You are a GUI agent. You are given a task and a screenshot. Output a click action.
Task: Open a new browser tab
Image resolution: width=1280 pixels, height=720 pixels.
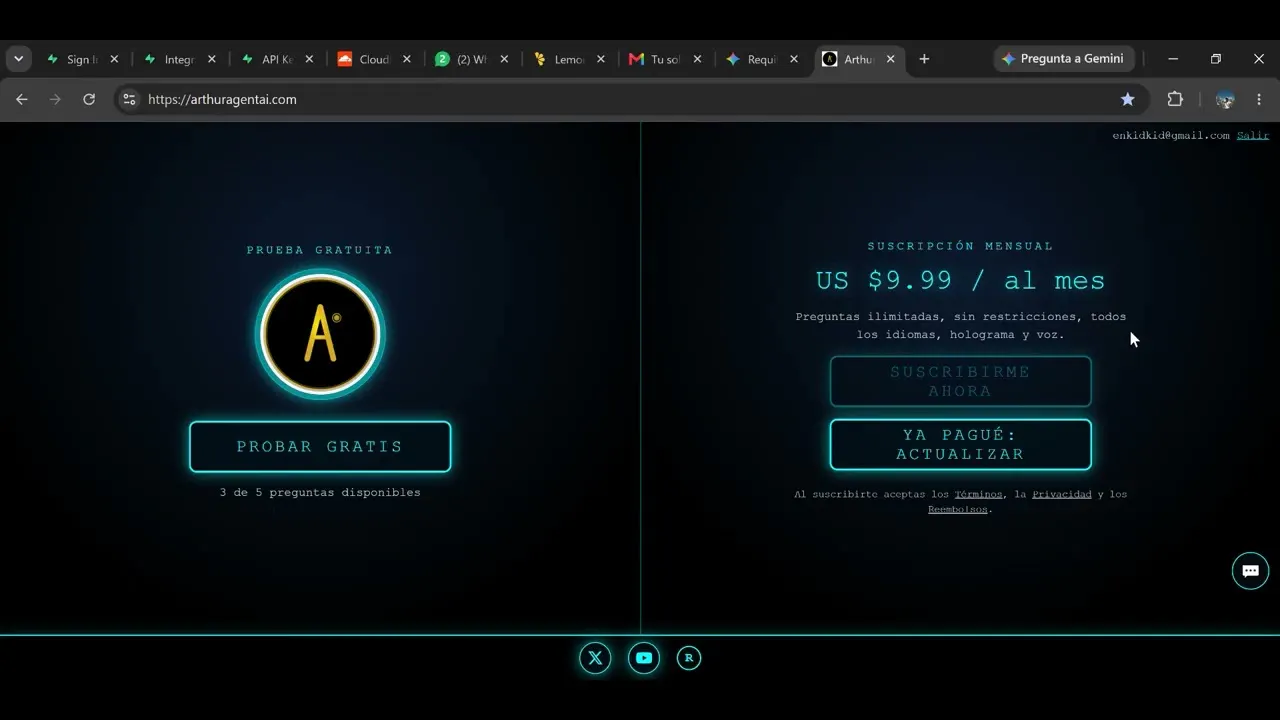(924, 59)
